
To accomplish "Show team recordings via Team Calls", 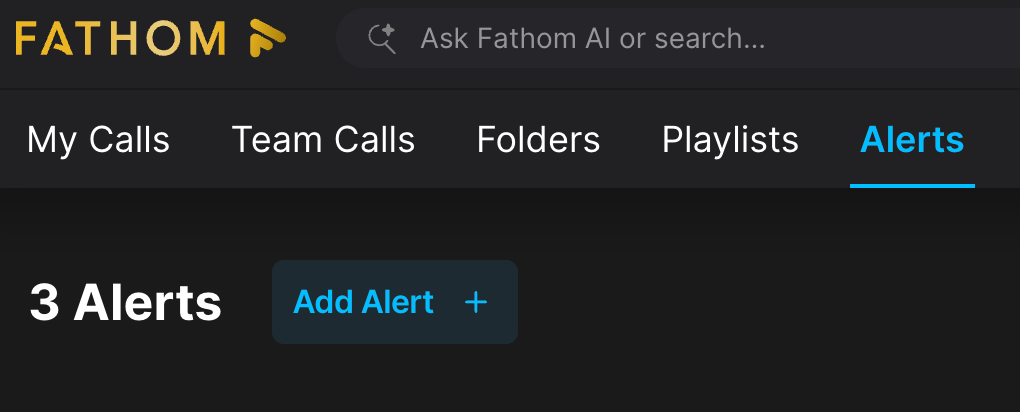I will pyautogui.click(x=323, y=140).
